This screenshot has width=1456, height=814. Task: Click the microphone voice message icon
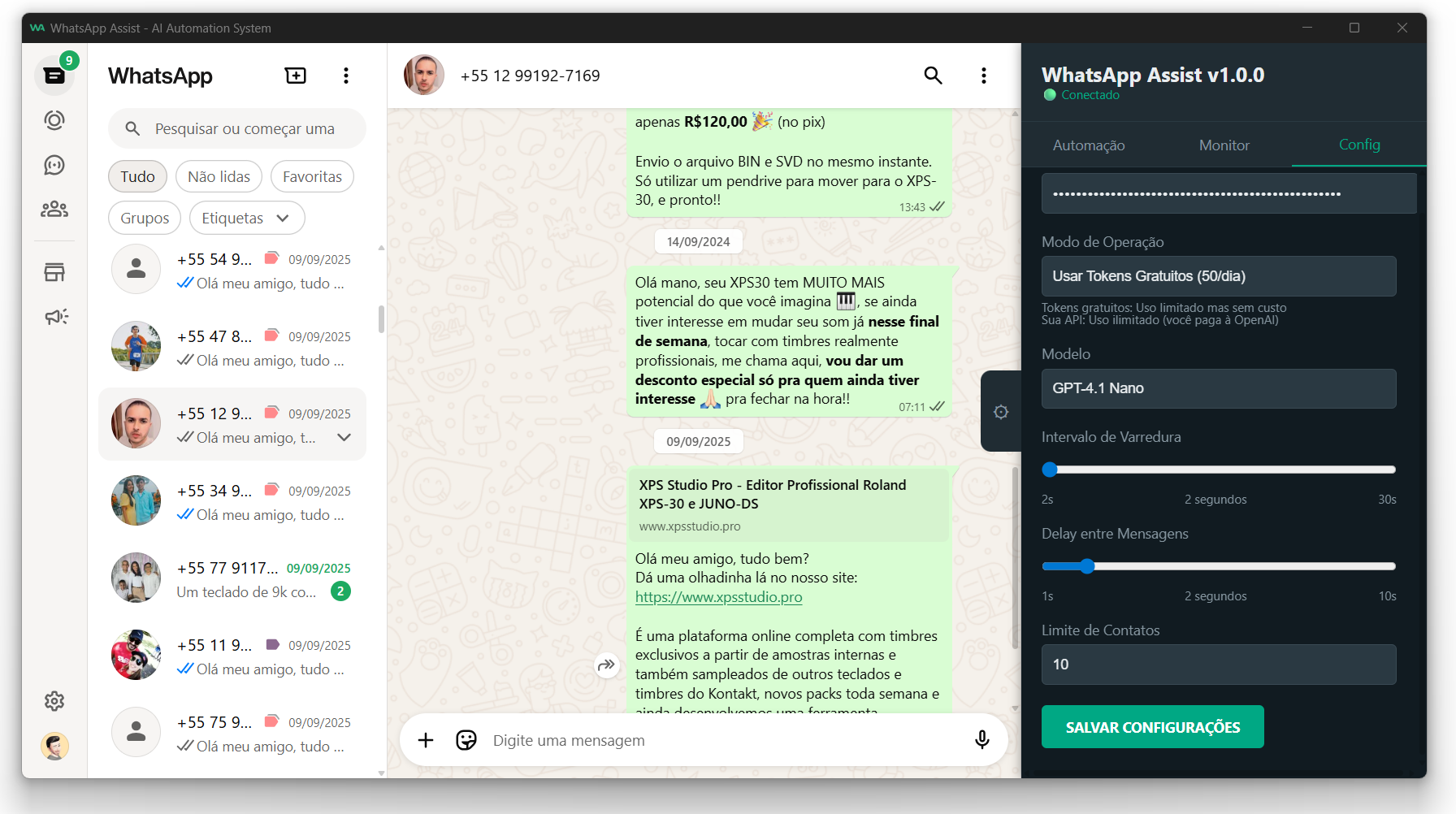tap(981, 740)
